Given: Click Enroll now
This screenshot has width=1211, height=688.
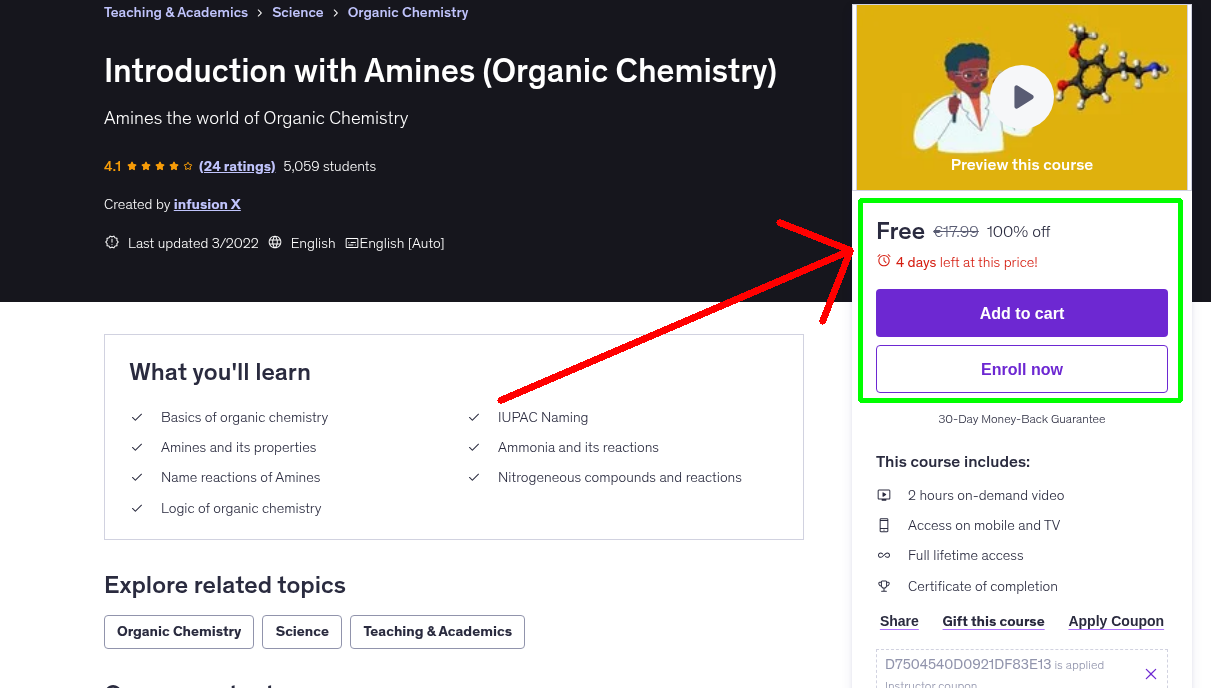Looking at the screenshot, I should click(x=1021, y=368).
